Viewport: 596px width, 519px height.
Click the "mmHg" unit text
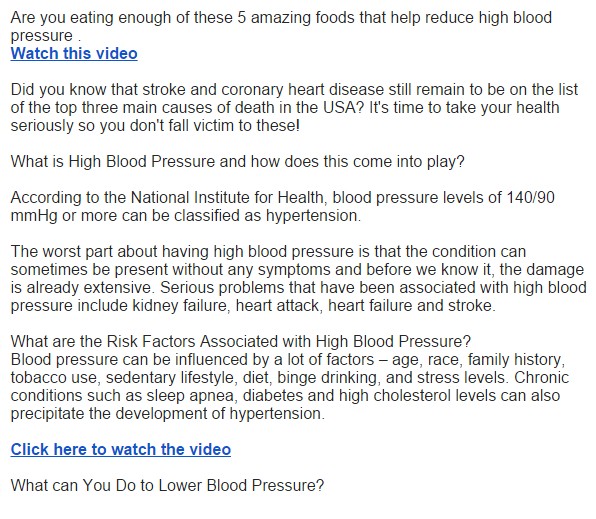(x=34, y=216)
